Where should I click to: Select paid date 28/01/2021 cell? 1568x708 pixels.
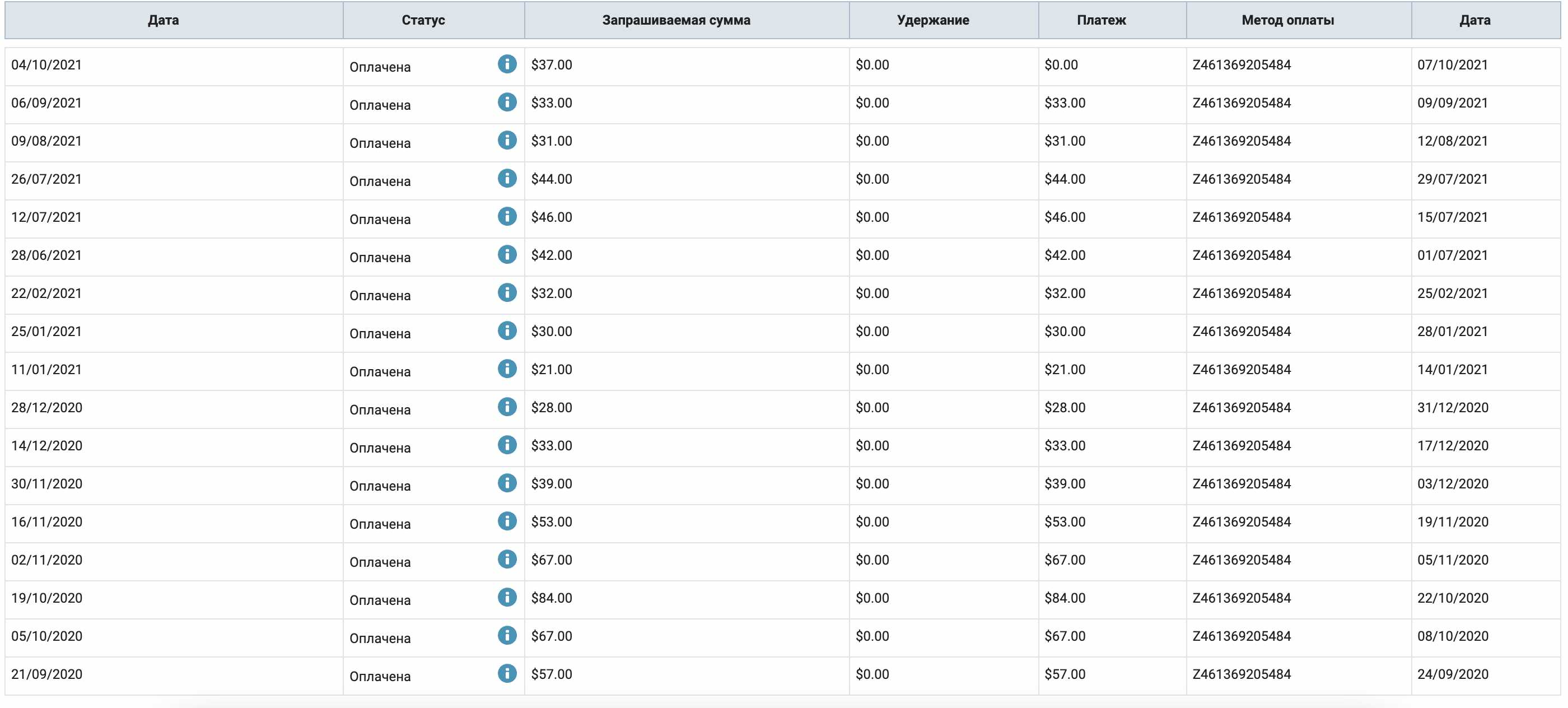coord(1486,333)
